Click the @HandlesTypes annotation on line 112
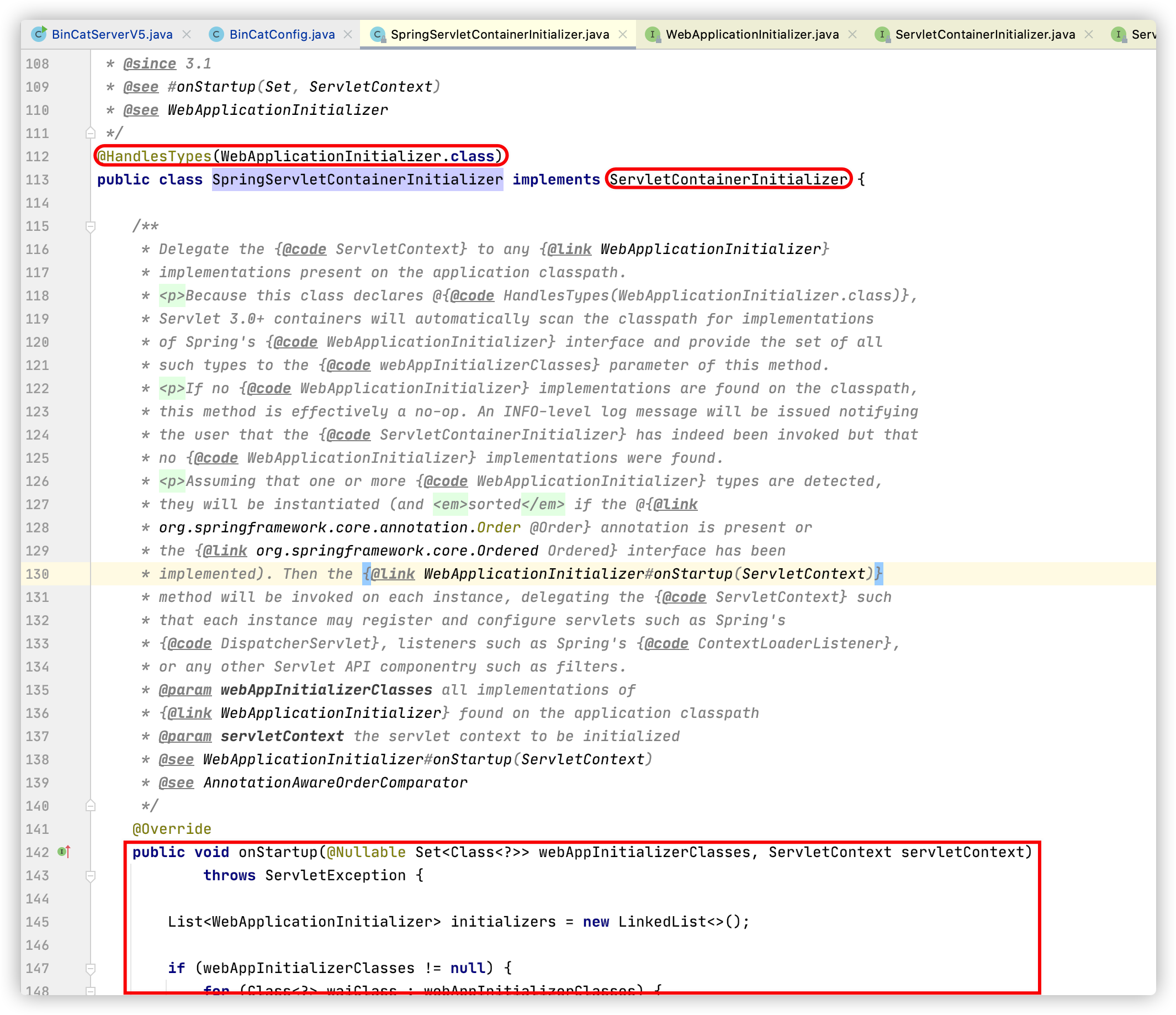Viewport: 1176px width, 1015px height. click(x=155, y=156)
